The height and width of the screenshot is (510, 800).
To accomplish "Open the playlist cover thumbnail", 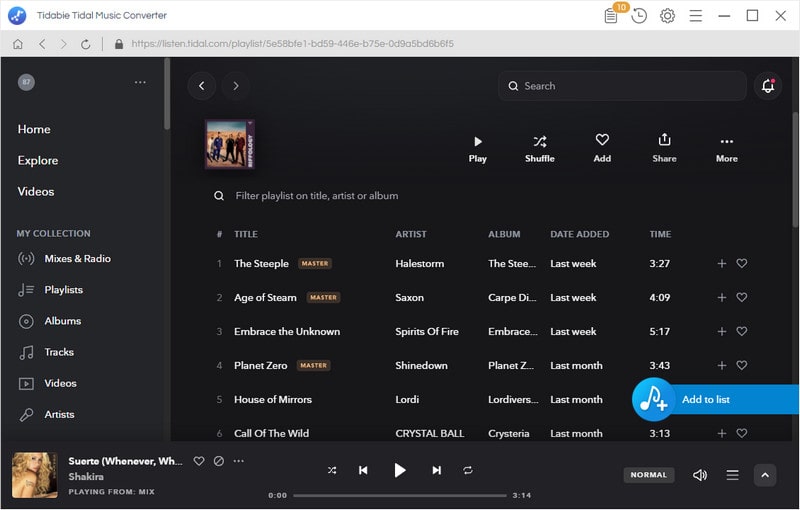I will 230,144.
